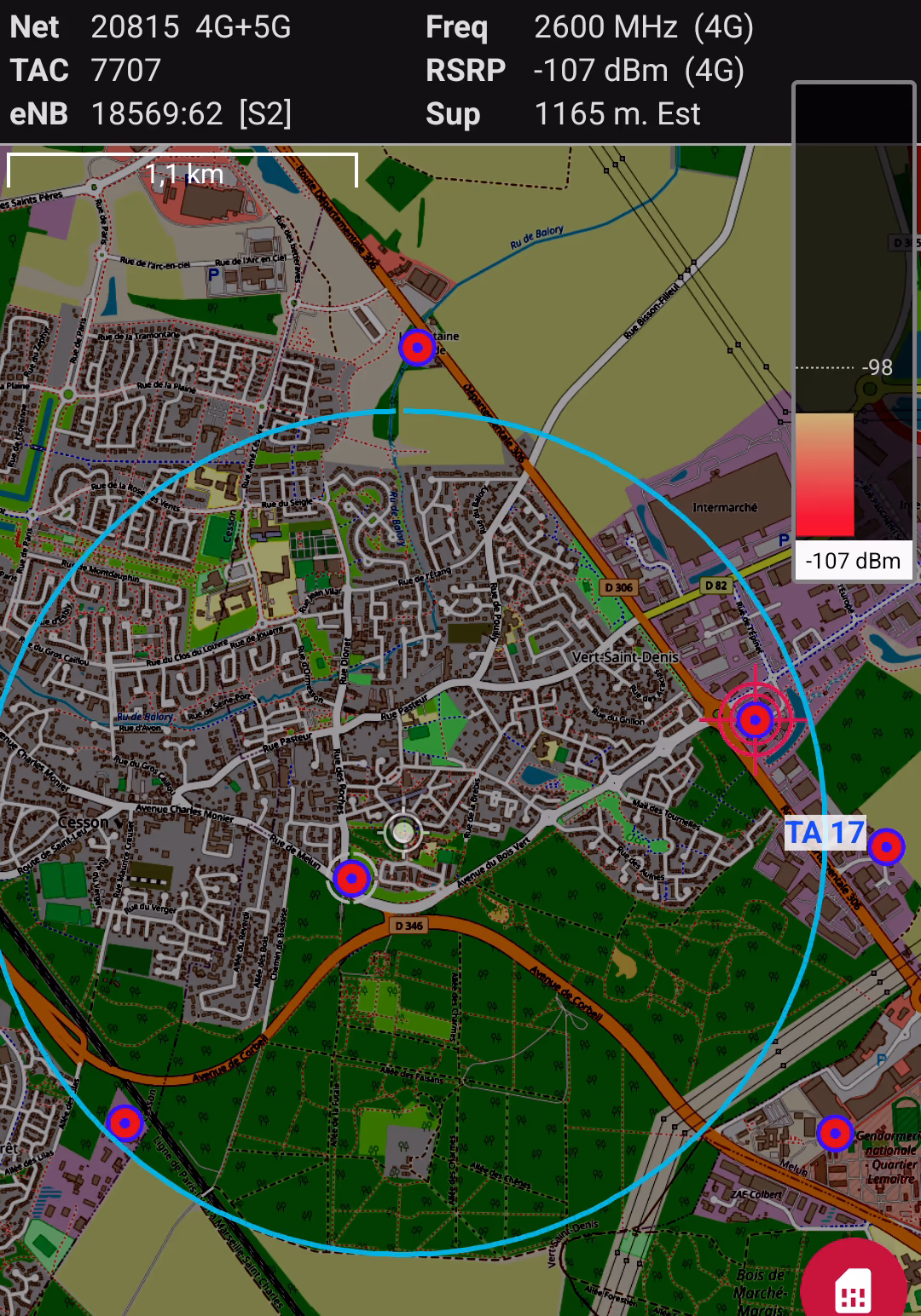Screen dimensions: 921x1316
Task: Tap the Net 20815 4G+5G row
Action: tap(151, 27)
